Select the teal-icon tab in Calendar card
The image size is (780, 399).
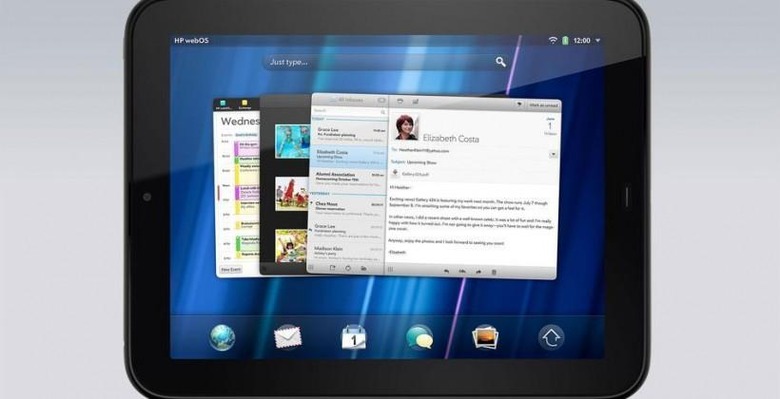click(223, 104)
